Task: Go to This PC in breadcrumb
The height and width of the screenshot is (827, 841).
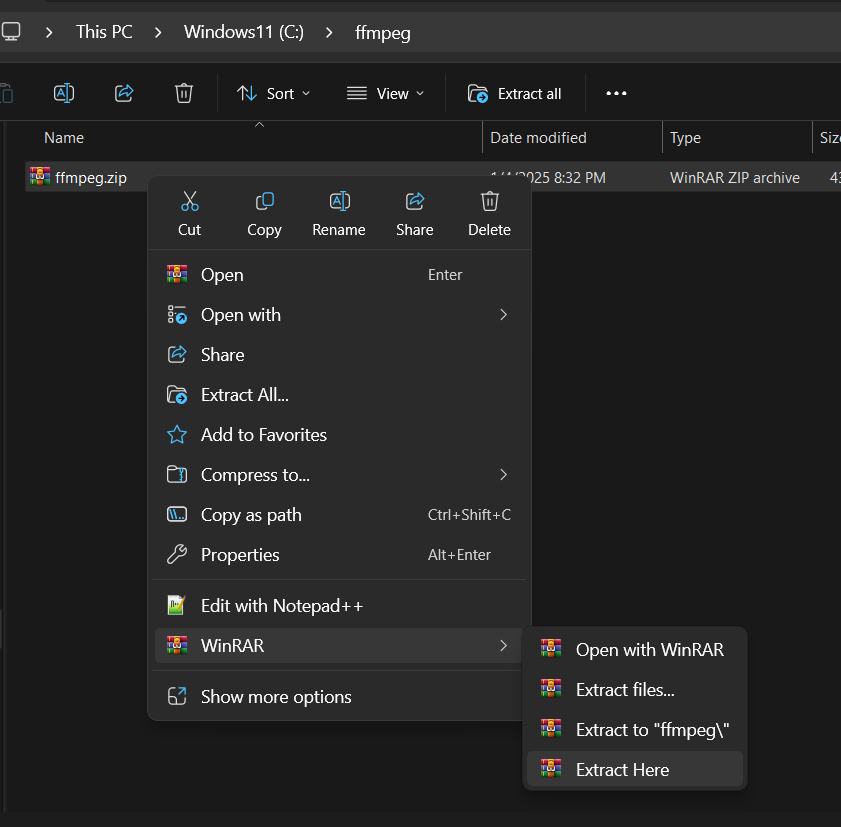Action: point(104,32)
